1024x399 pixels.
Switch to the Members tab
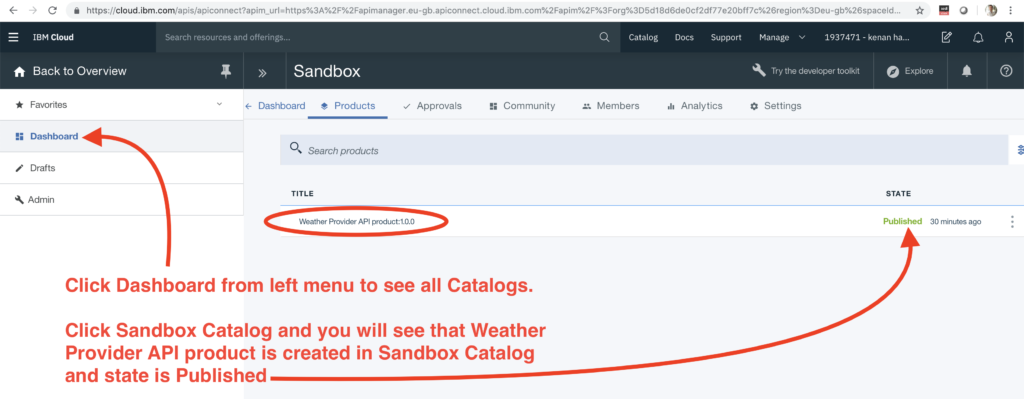[x=611, y=106]
